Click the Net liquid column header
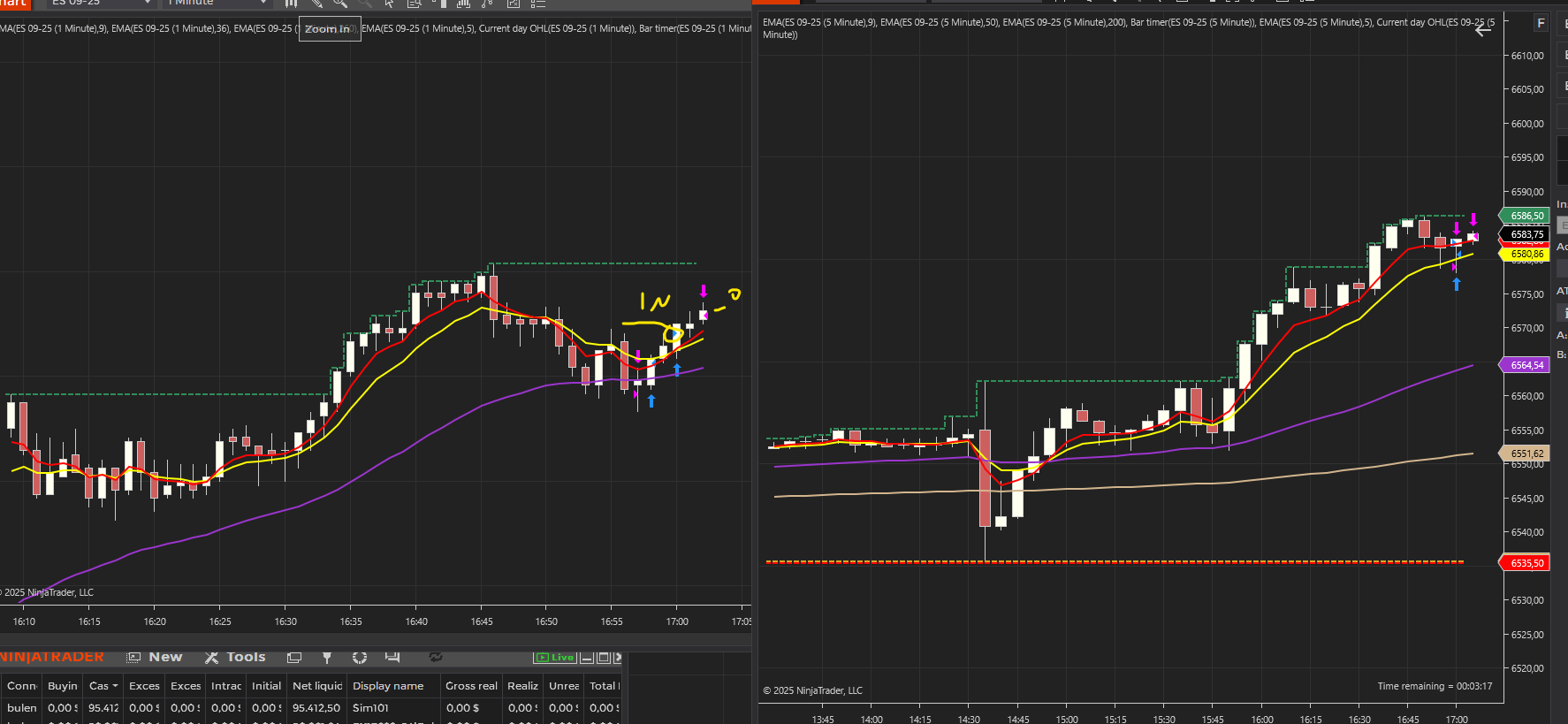1568x724 pixels. [317, 686]
